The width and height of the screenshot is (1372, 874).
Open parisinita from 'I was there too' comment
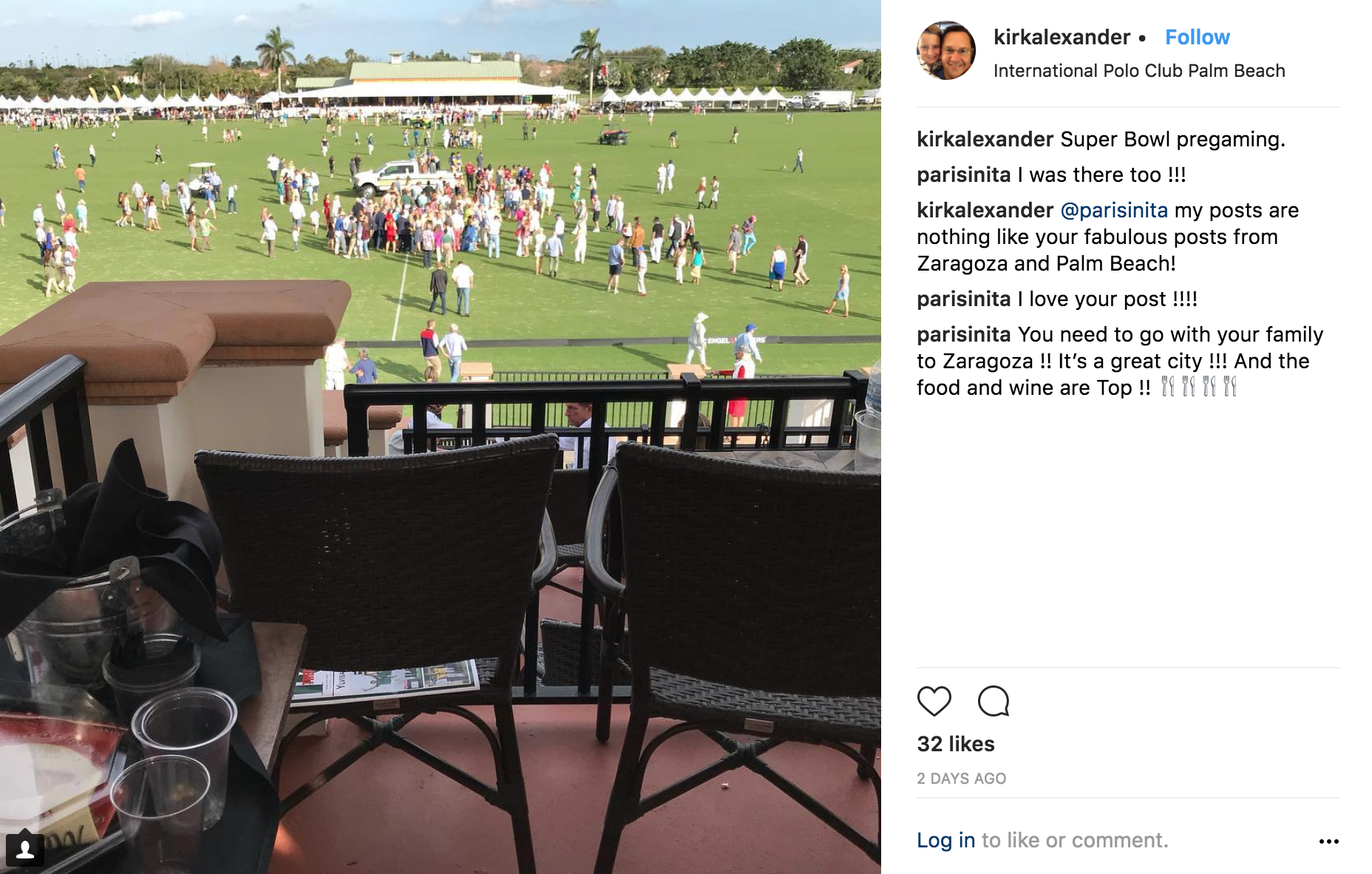[x=964, y=175]
